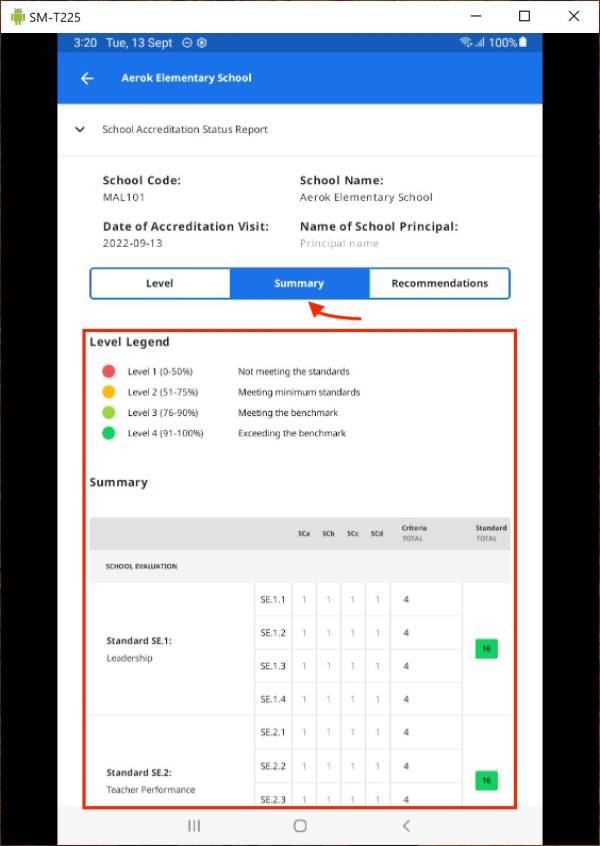The height and width of the screenshot is (846, 600).
Task: Click the green Level 4 legend dot
Action: (x=108, y=434)
